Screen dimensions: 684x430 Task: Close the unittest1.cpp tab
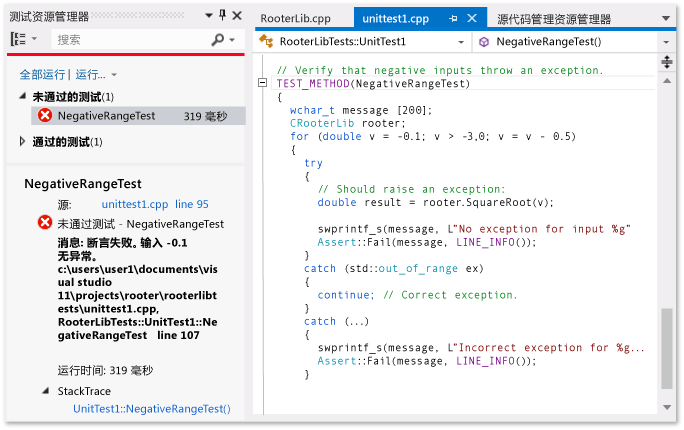470,18
